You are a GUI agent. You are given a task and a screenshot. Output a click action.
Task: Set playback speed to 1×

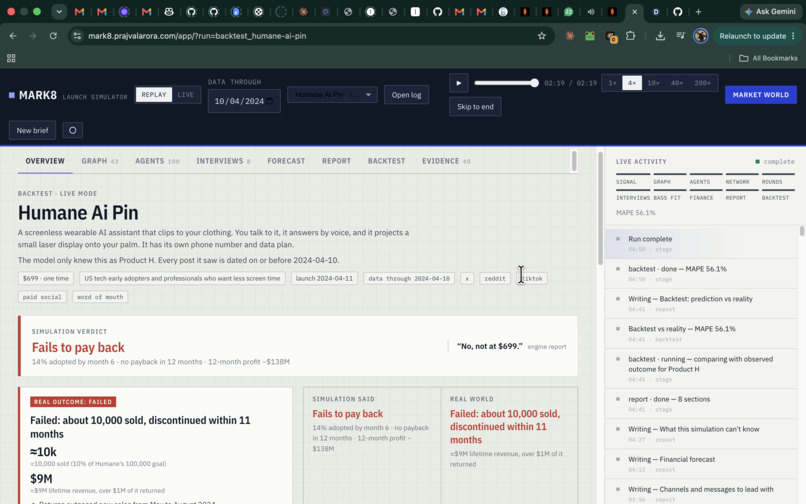click(612, 83)
